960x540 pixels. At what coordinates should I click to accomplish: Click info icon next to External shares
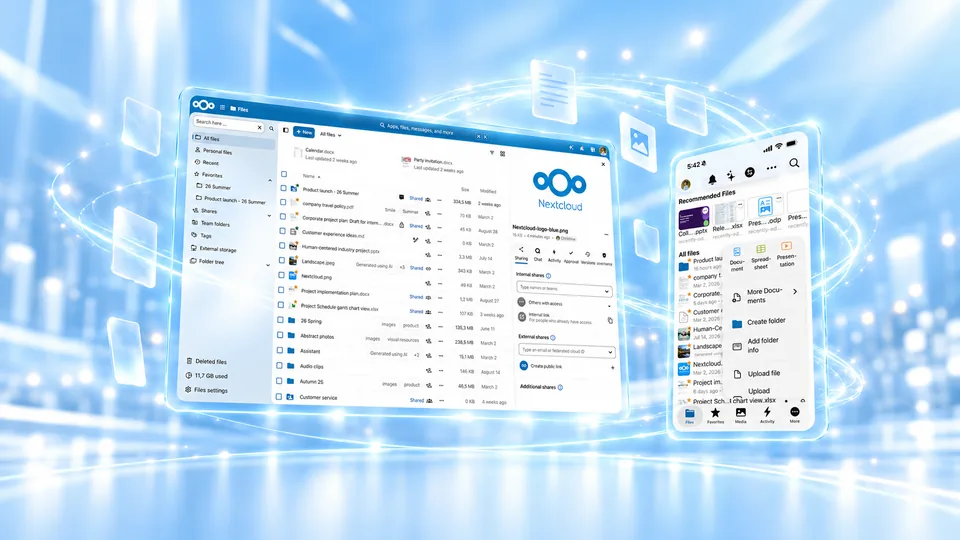(553, 337)
